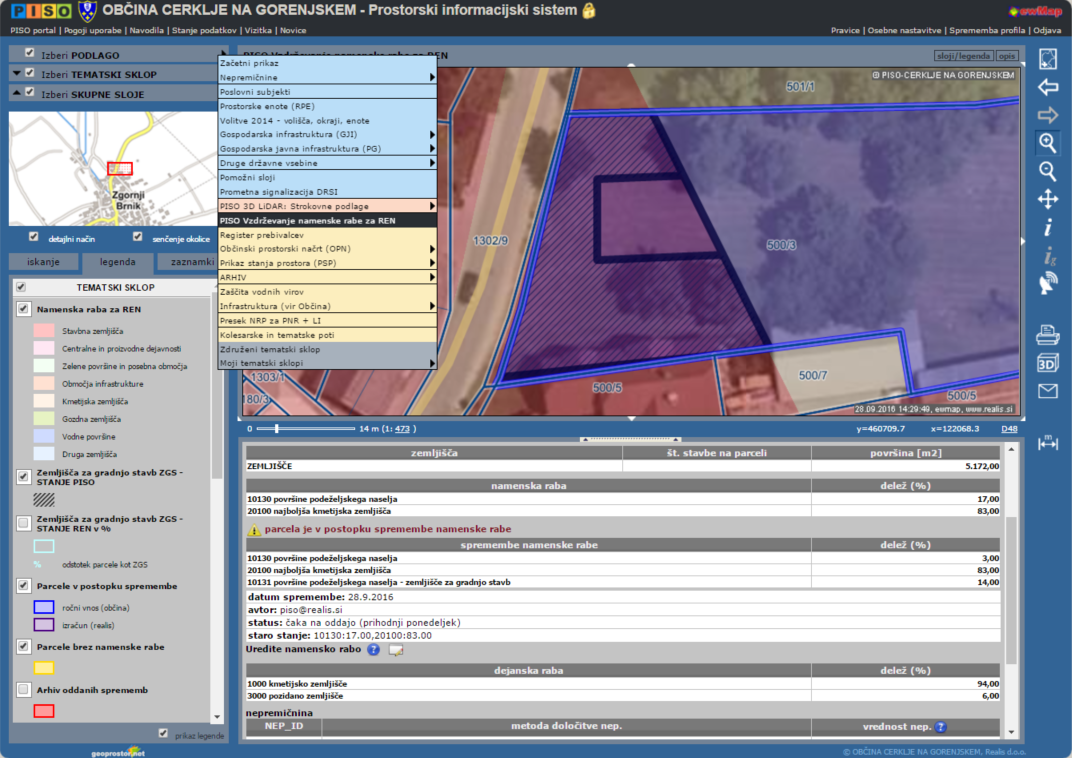Click the info identify tool

[1047, 228]
